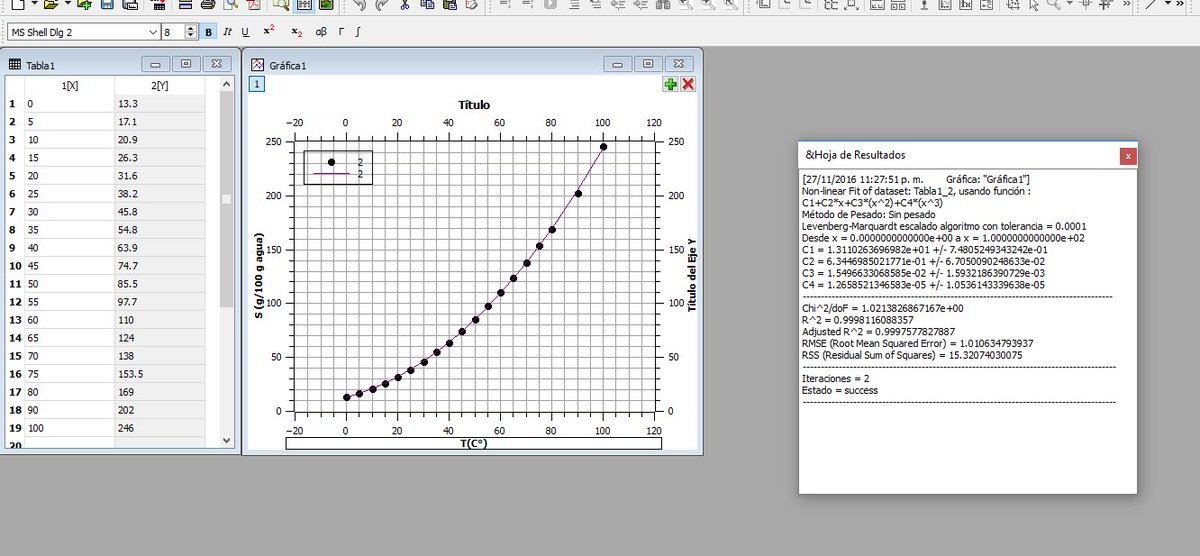Toggle bold text formatting
This screenshot has height=556, width=1200.
click(x=209, y=32)
